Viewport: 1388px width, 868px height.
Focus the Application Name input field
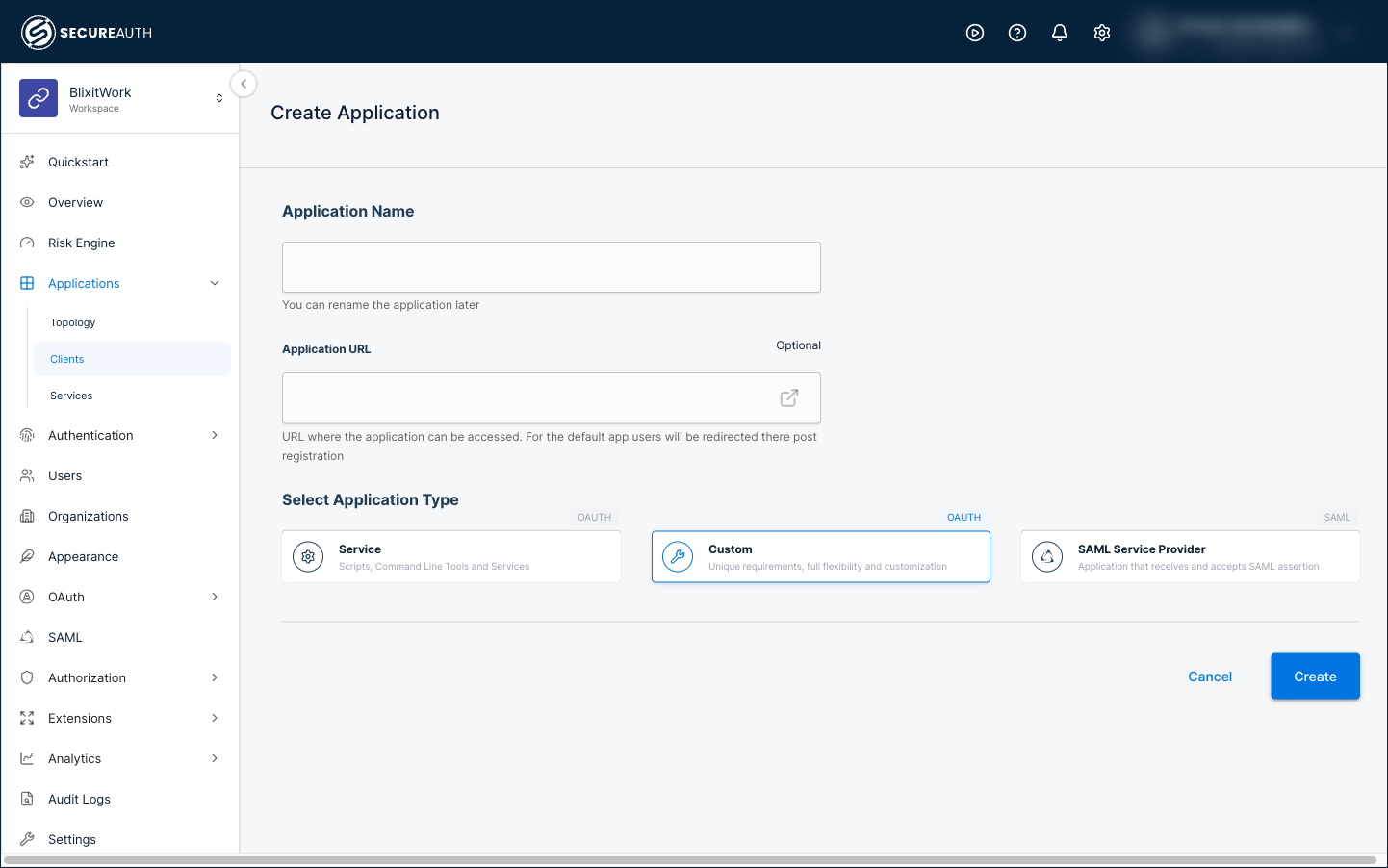pos(552,267)
